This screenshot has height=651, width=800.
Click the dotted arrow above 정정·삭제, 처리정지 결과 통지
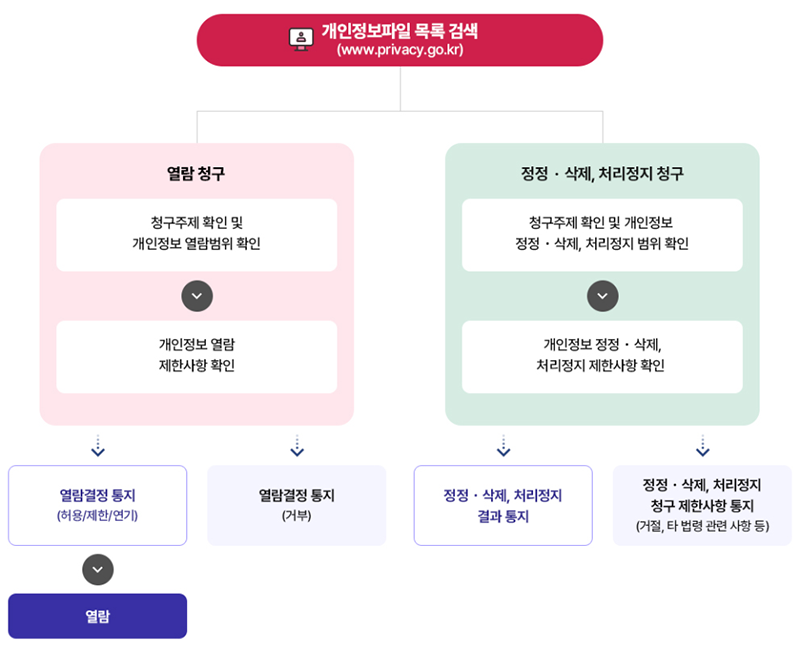pyautogui.click(x=503, y=445)
